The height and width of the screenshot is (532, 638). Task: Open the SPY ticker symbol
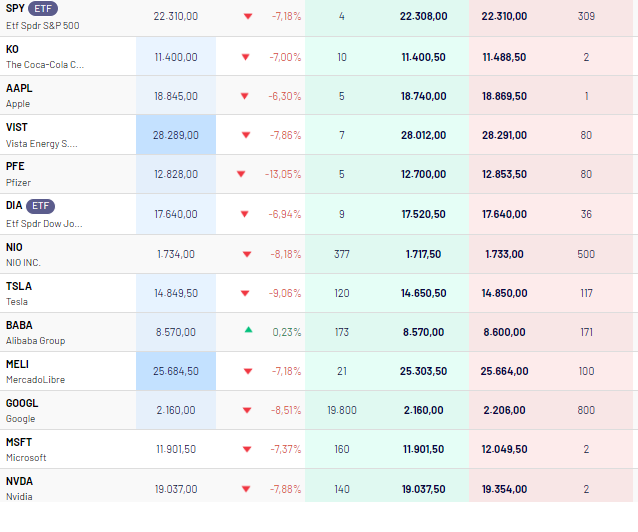(x=15, y=8)
